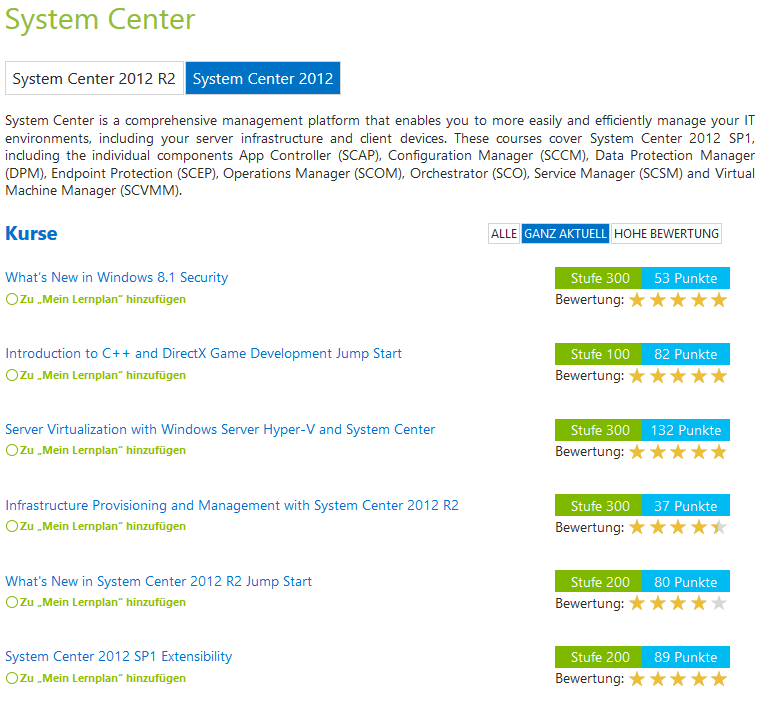
Task: Add System Center 2012 R2 Jump Start to Lernplan
Action: 96,602
